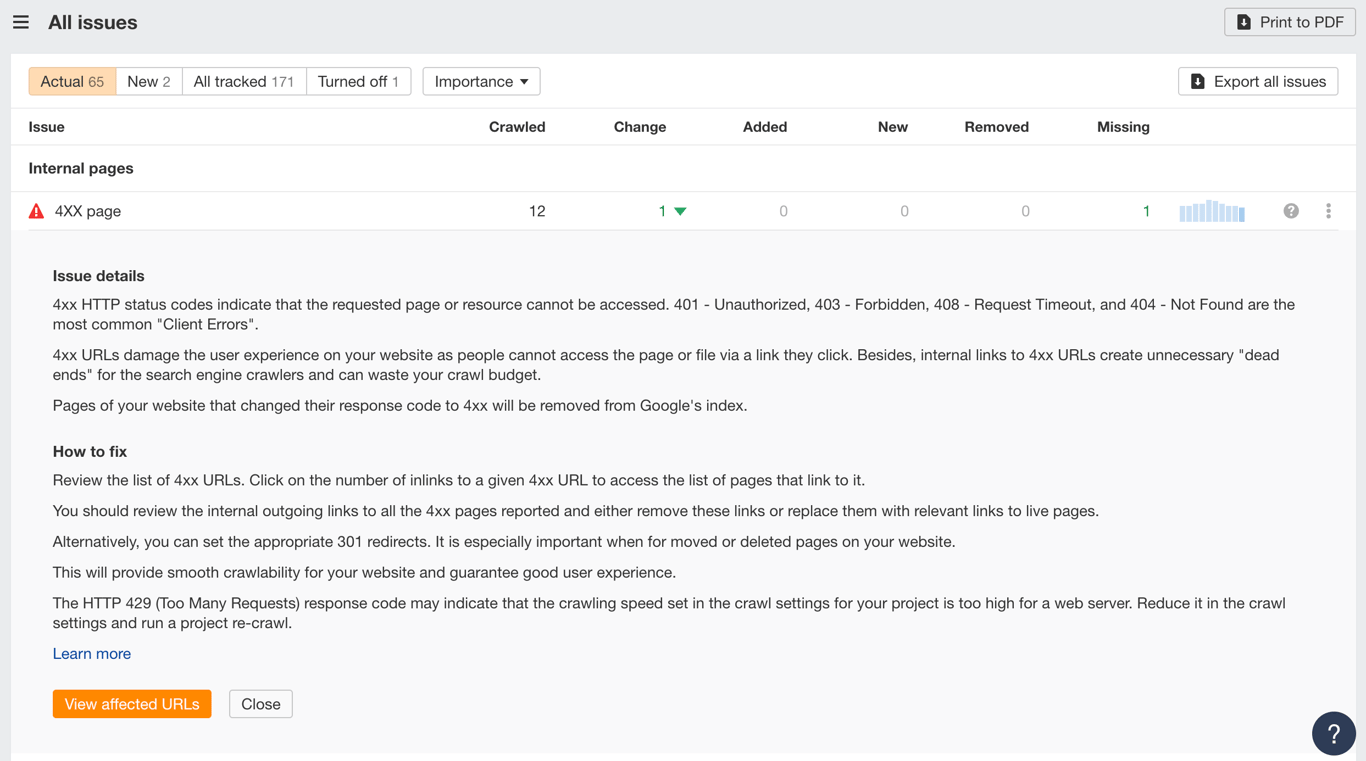View the Actual issues tab
This screenshot has height=761, width=1366.
[x=72, y=81]
